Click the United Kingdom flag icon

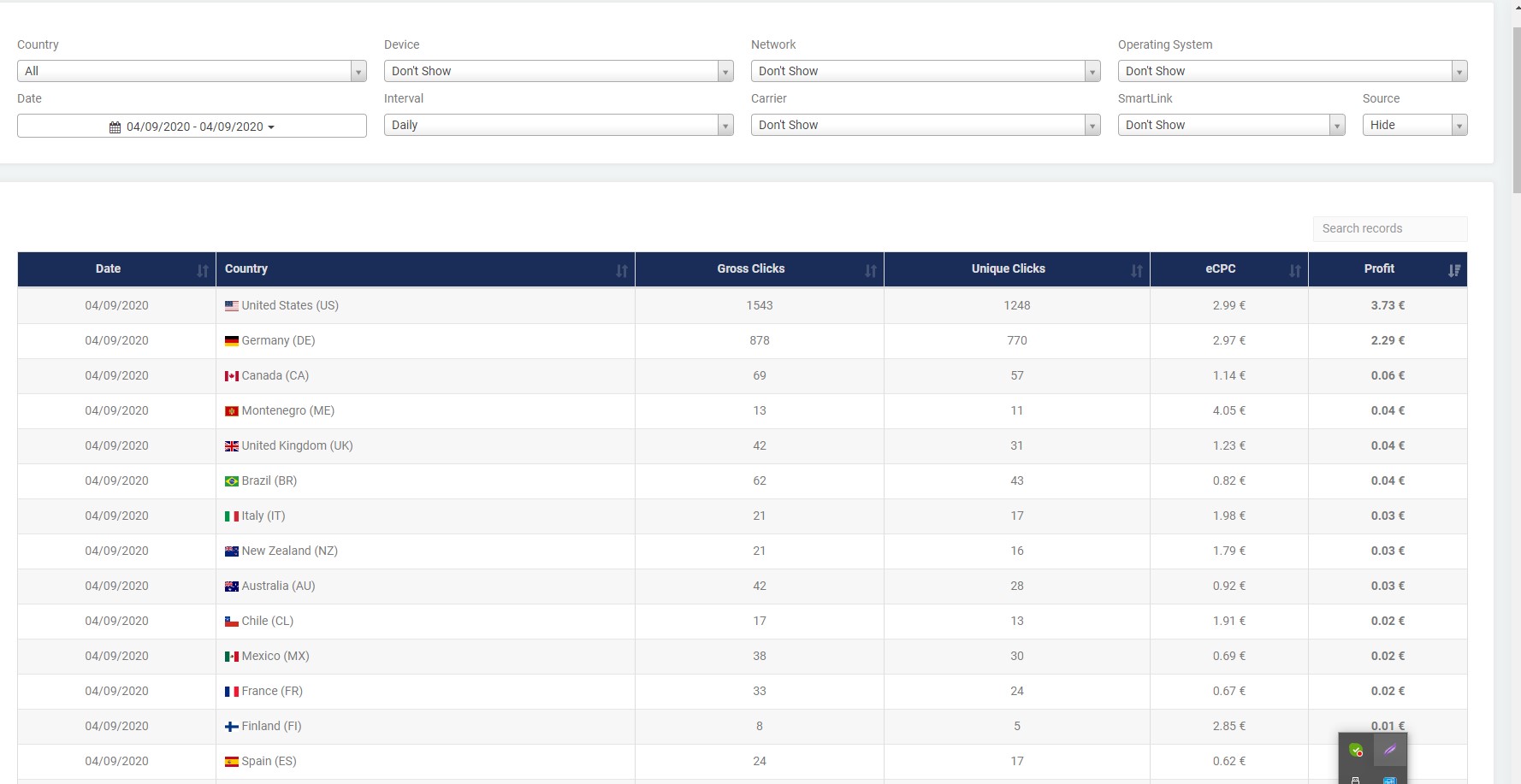(232, 446)
